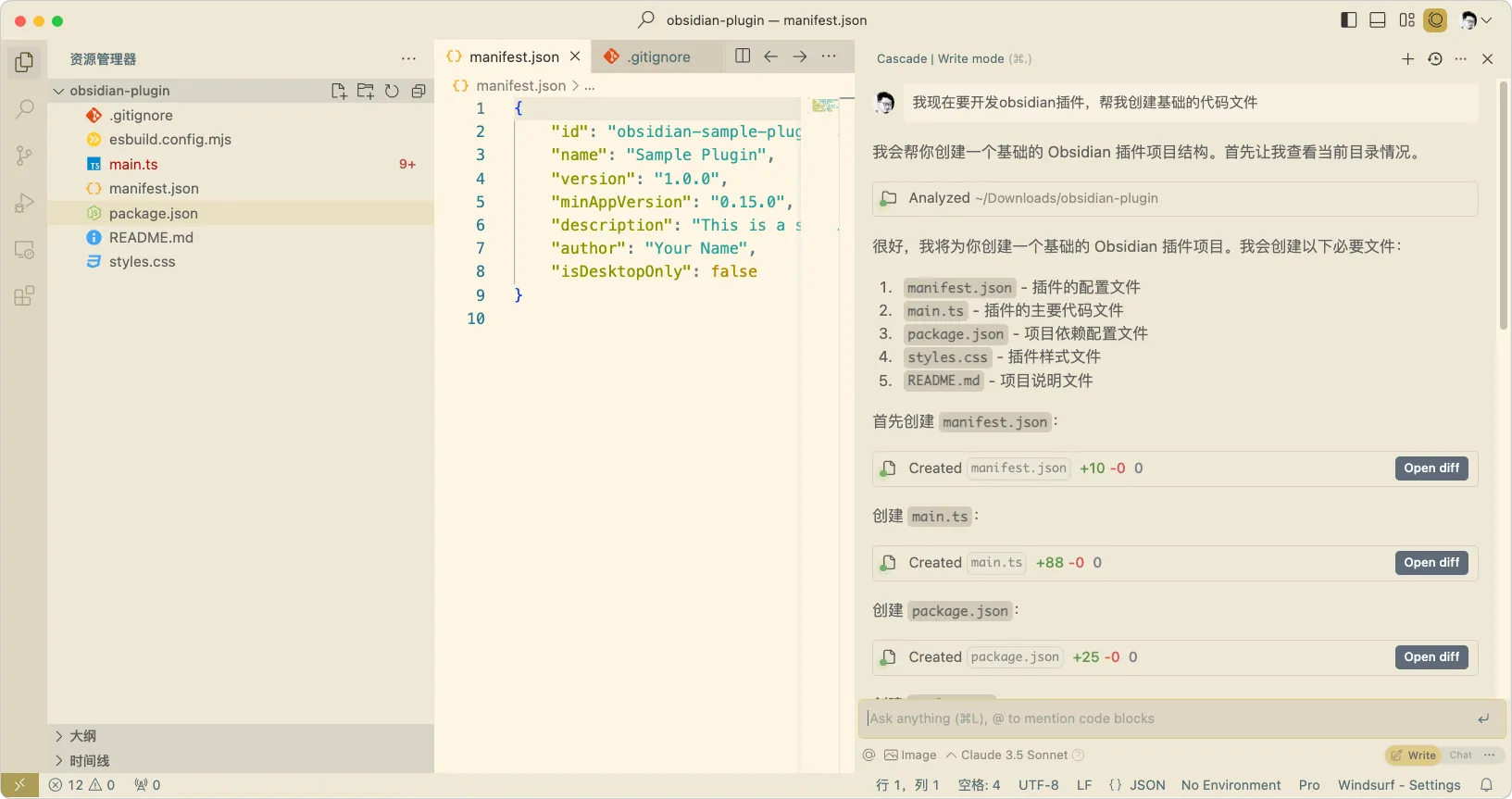The image size is (1512, 799).
Task: Navigate forward with the editor arrow
Action: click(800, 56)
